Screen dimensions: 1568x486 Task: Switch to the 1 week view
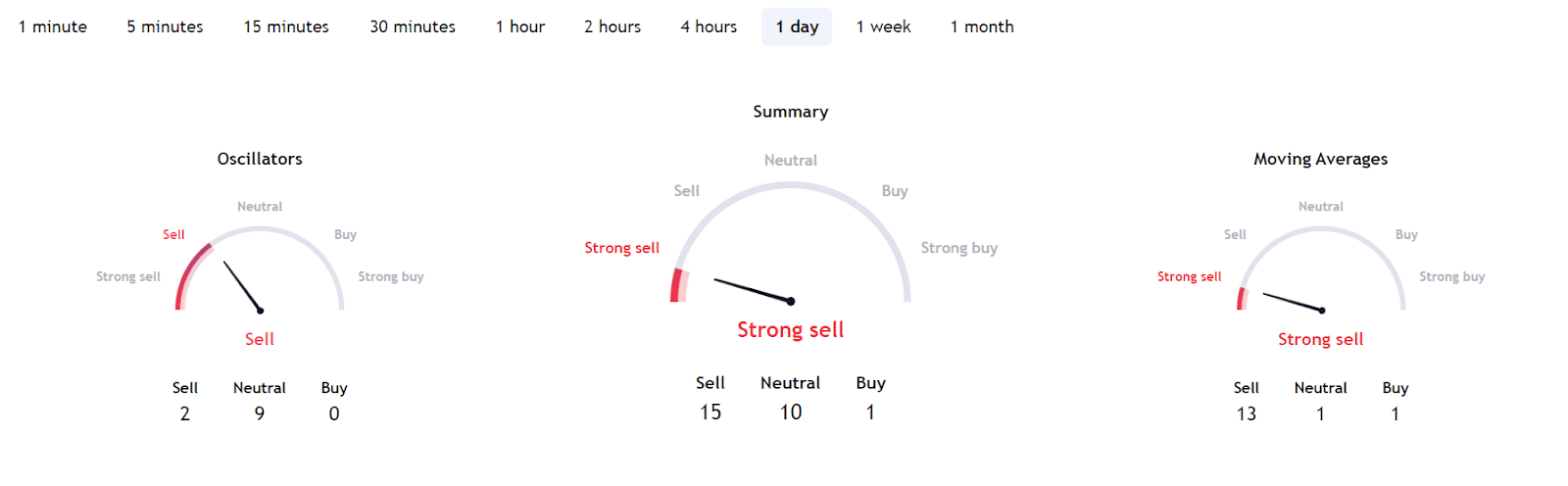(x=883, y=26)
